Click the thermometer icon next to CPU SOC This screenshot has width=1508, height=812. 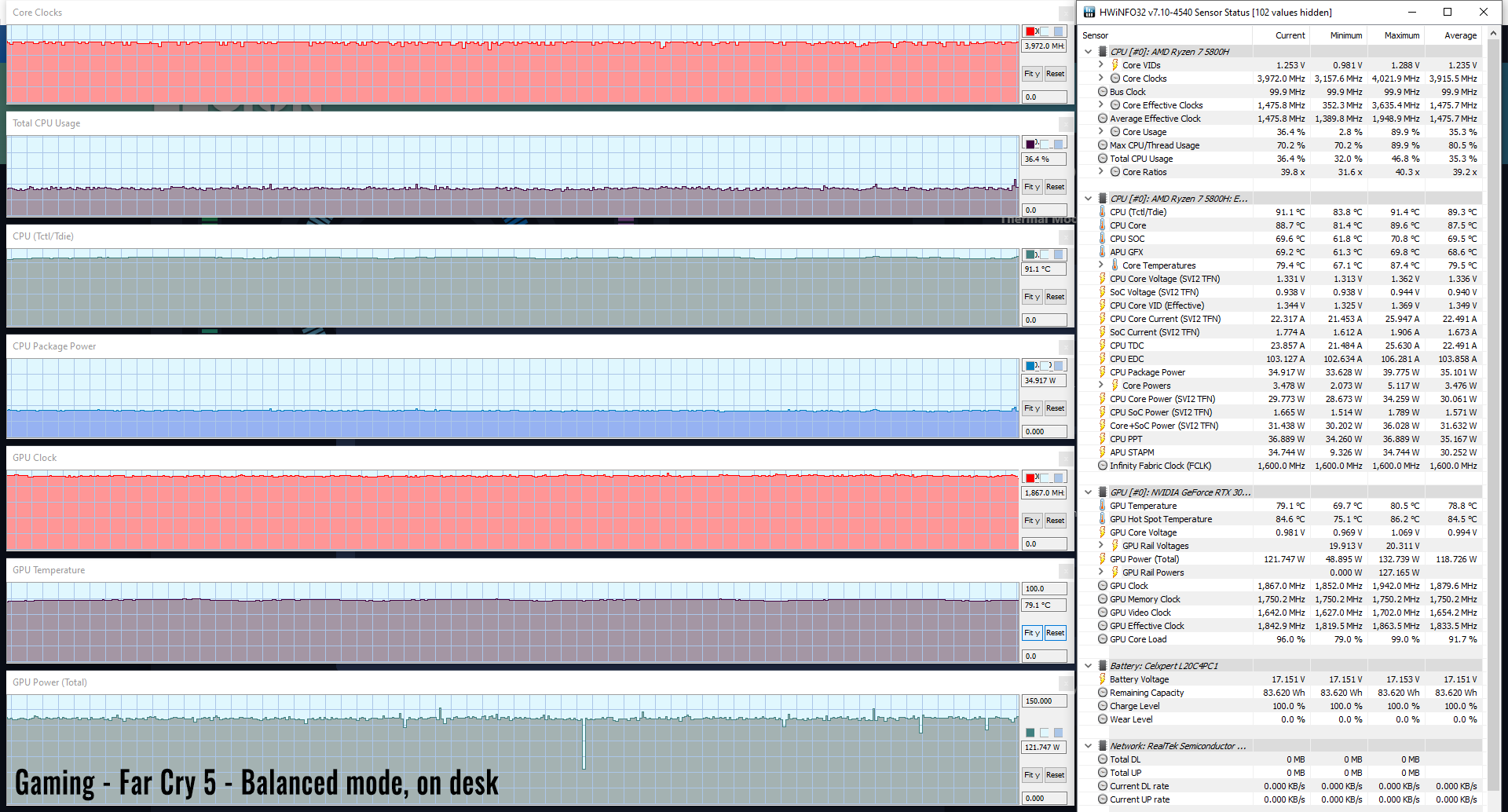tap(1103, 239)
